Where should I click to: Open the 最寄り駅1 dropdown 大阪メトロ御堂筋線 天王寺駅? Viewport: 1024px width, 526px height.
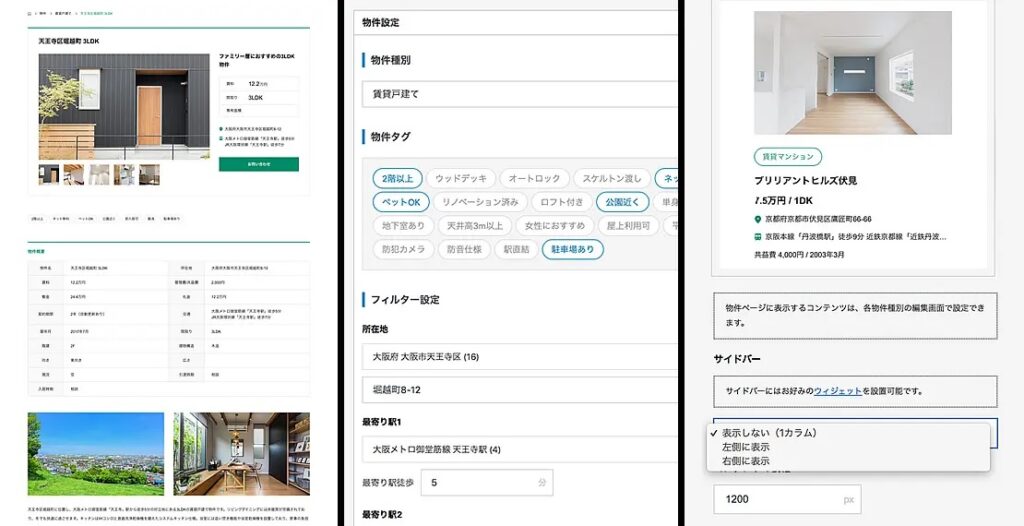pyautogui.click(x=519, y=450)
